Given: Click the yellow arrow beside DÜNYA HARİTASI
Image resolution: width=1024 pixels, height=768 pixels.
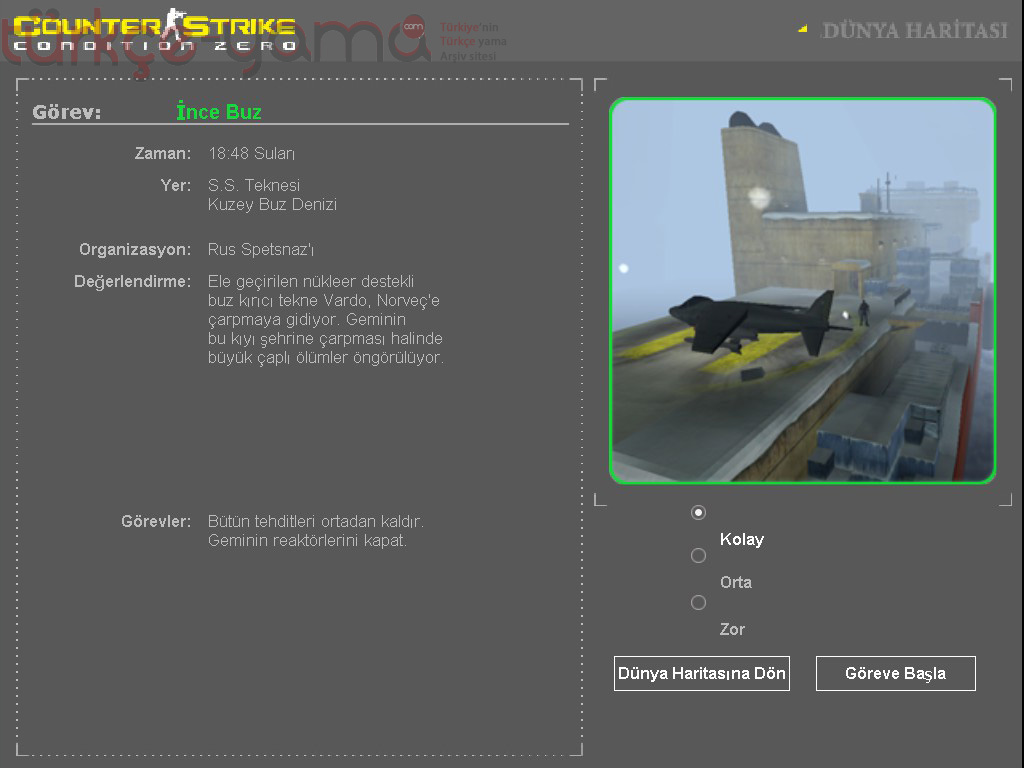Looking at the screenshot, I should coord(803,29).
